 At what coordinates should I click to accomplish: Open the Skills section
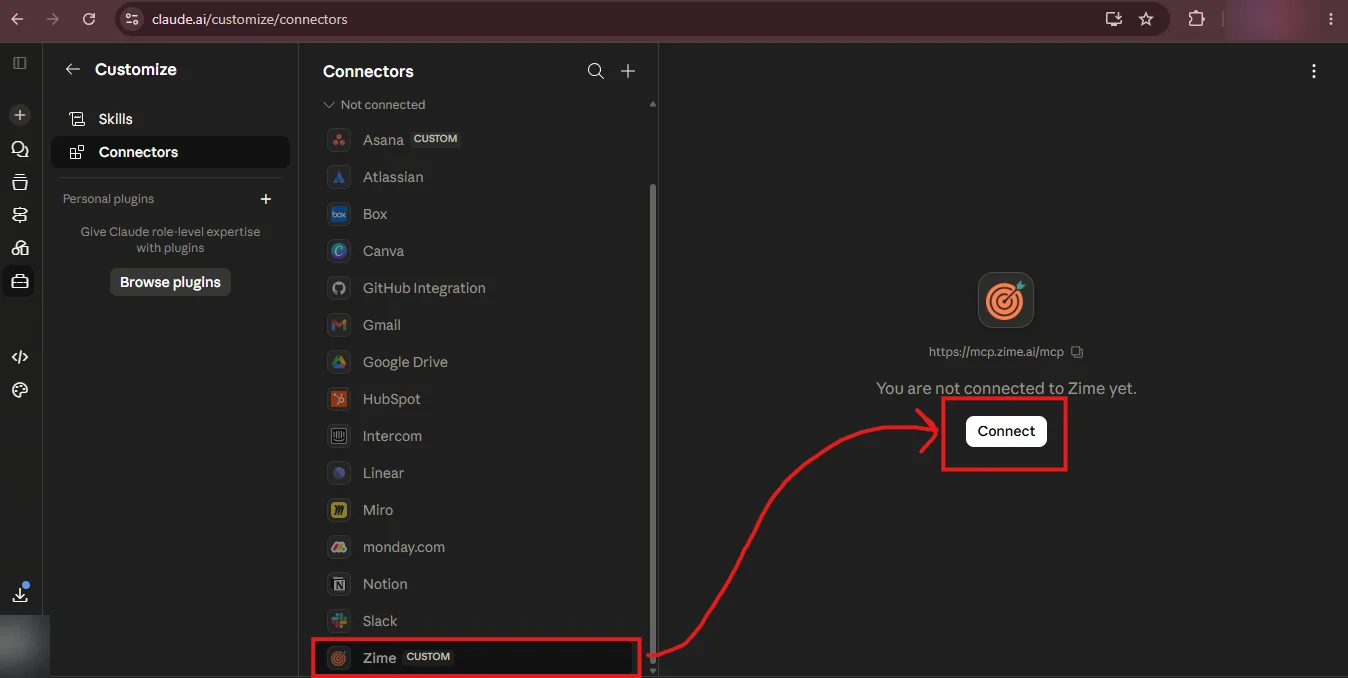(x=170, y=119)
